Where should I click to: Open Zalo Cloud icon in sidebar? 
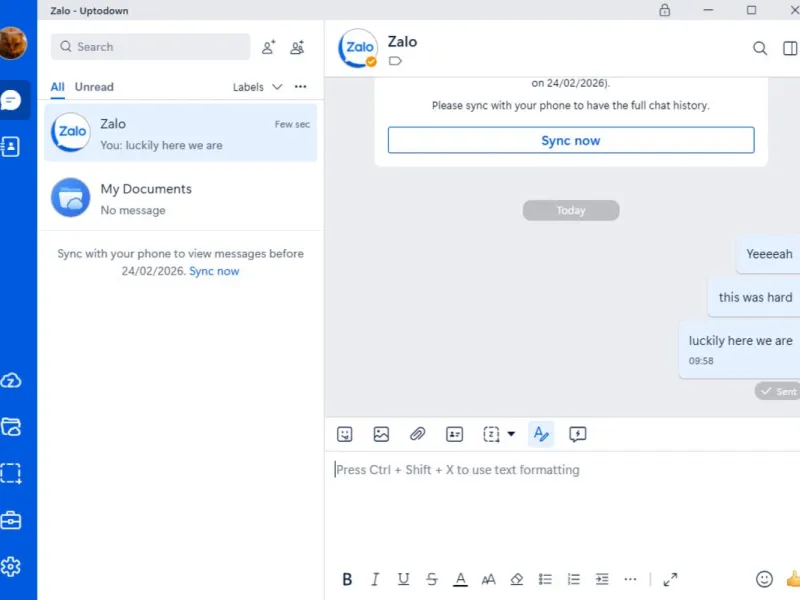[x=11, y=381]
